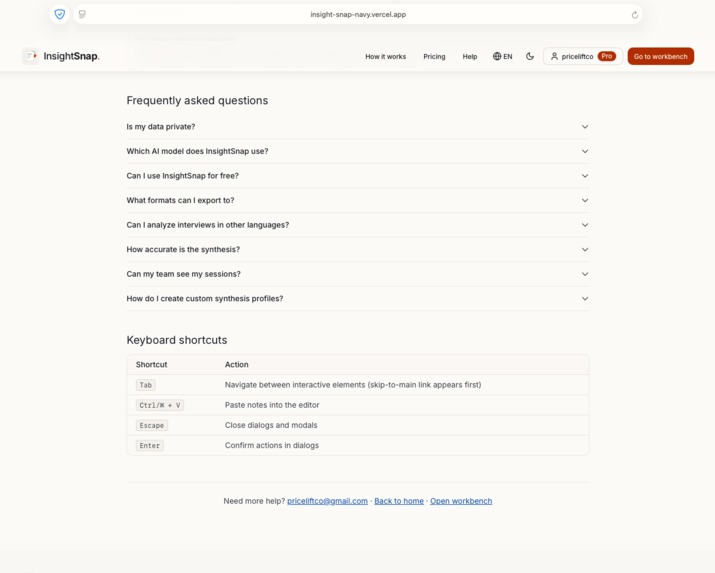Click the user profile icon beside priceliftco
Screen dimensions: 715x573
[554, 57]
